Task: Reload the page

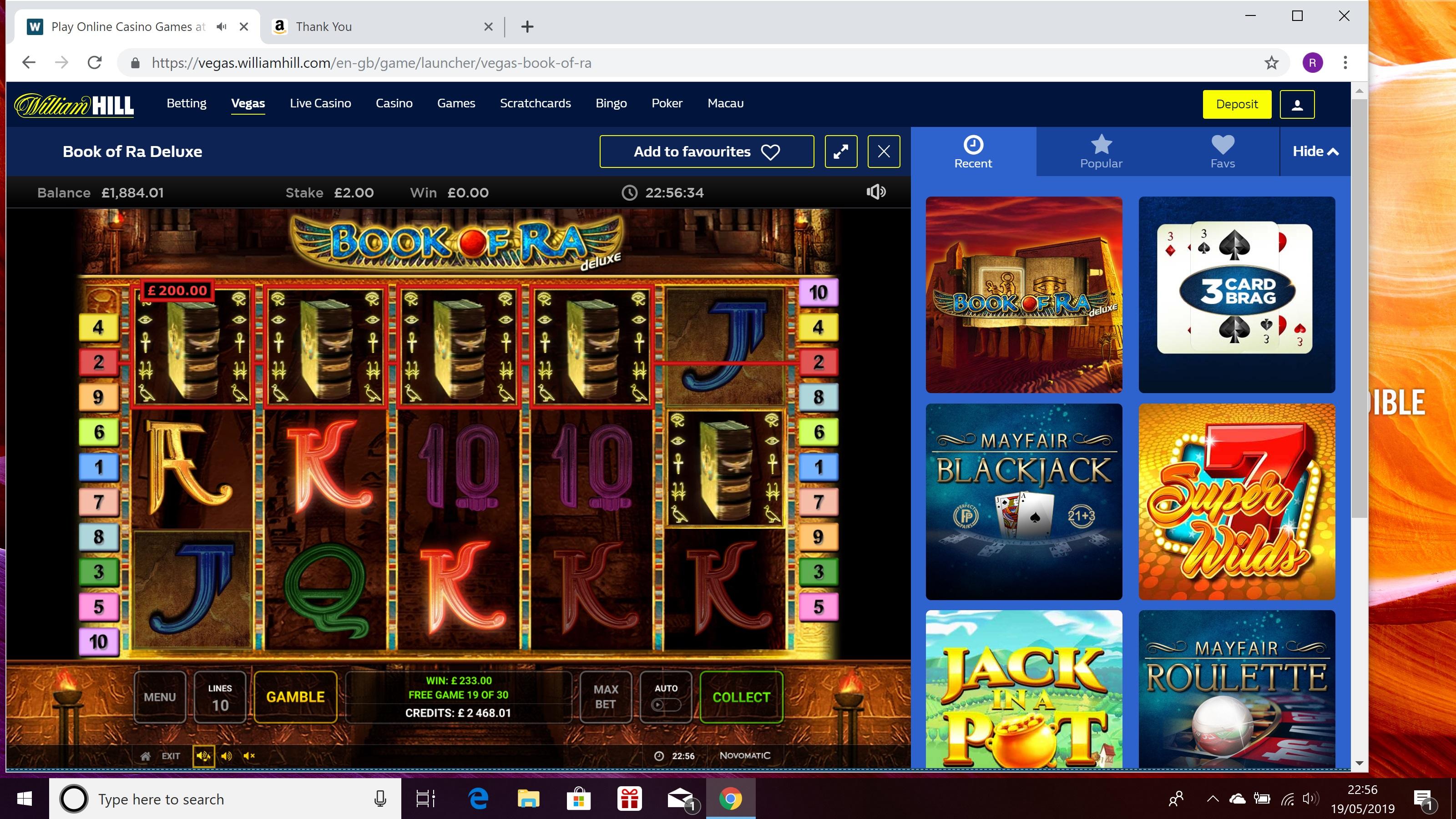Action: pos(95,63)
